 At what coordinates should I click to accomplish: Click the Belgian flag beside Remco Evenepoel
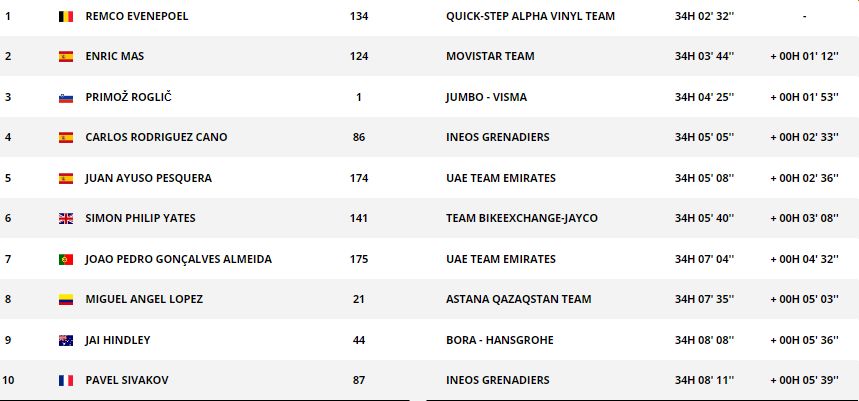tap(66, 16)
